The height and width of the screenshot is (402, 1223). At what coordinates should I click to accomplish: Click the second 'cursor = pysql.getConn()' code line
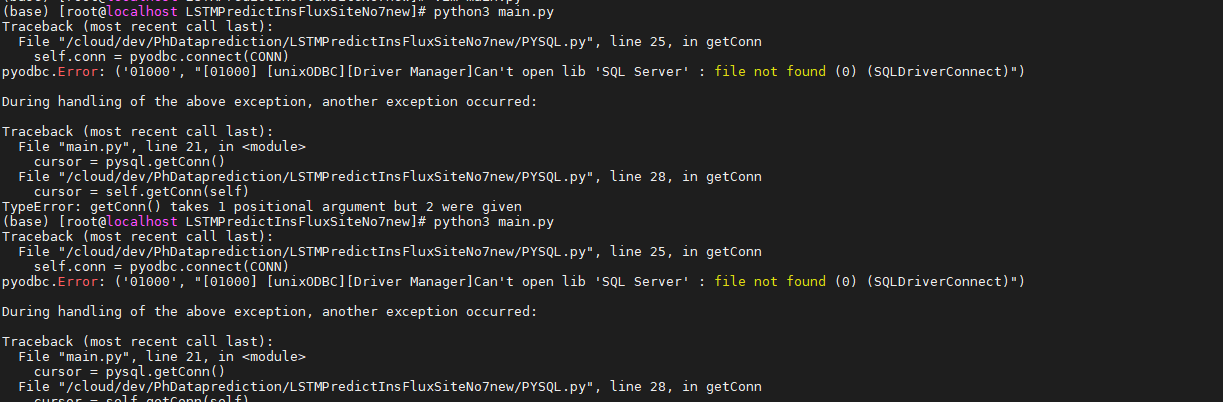129,372
